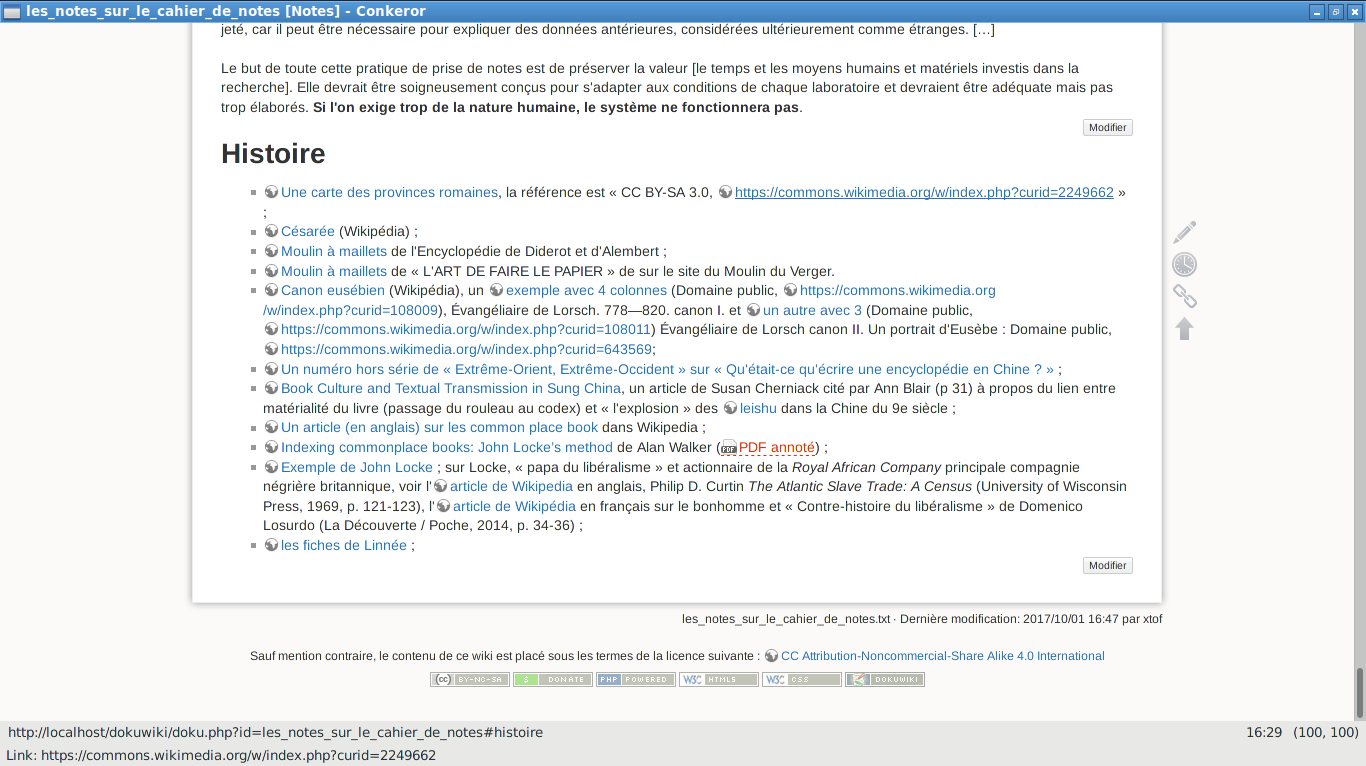Click the pencil edit page icon
The width and height of the screenshot is (1366, 766).
click(1184, 233)
